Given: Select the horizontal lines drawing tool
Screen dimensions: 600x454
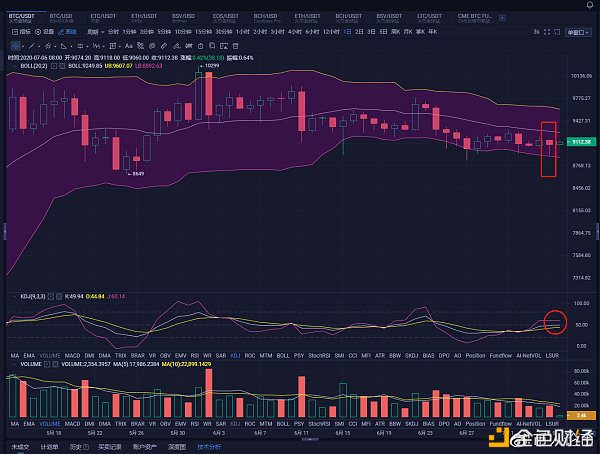Looking at the screenshot, I should (80, 46).
